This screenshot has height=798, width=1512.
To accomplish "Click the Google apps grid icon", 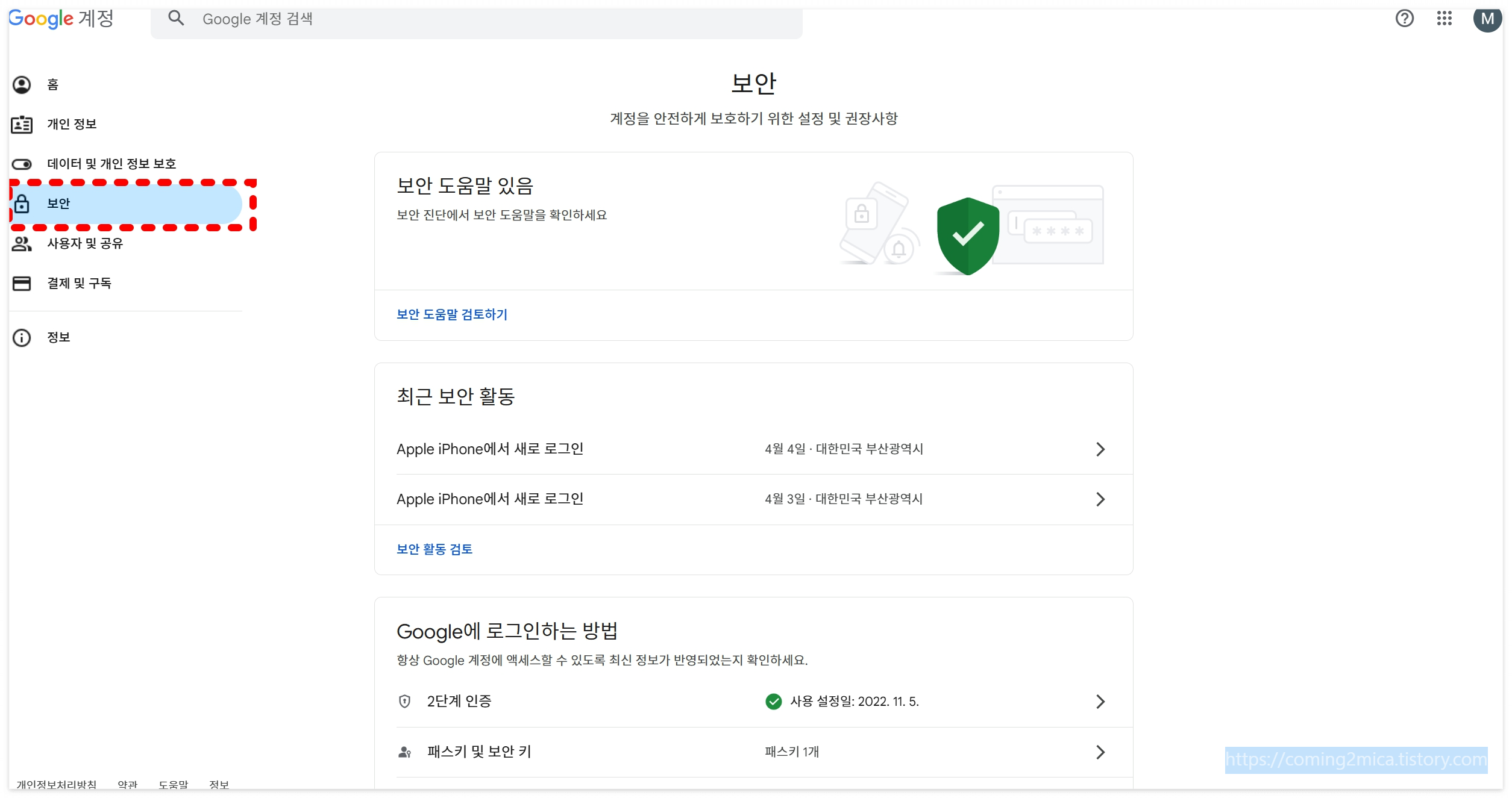I will (1444, 19).
